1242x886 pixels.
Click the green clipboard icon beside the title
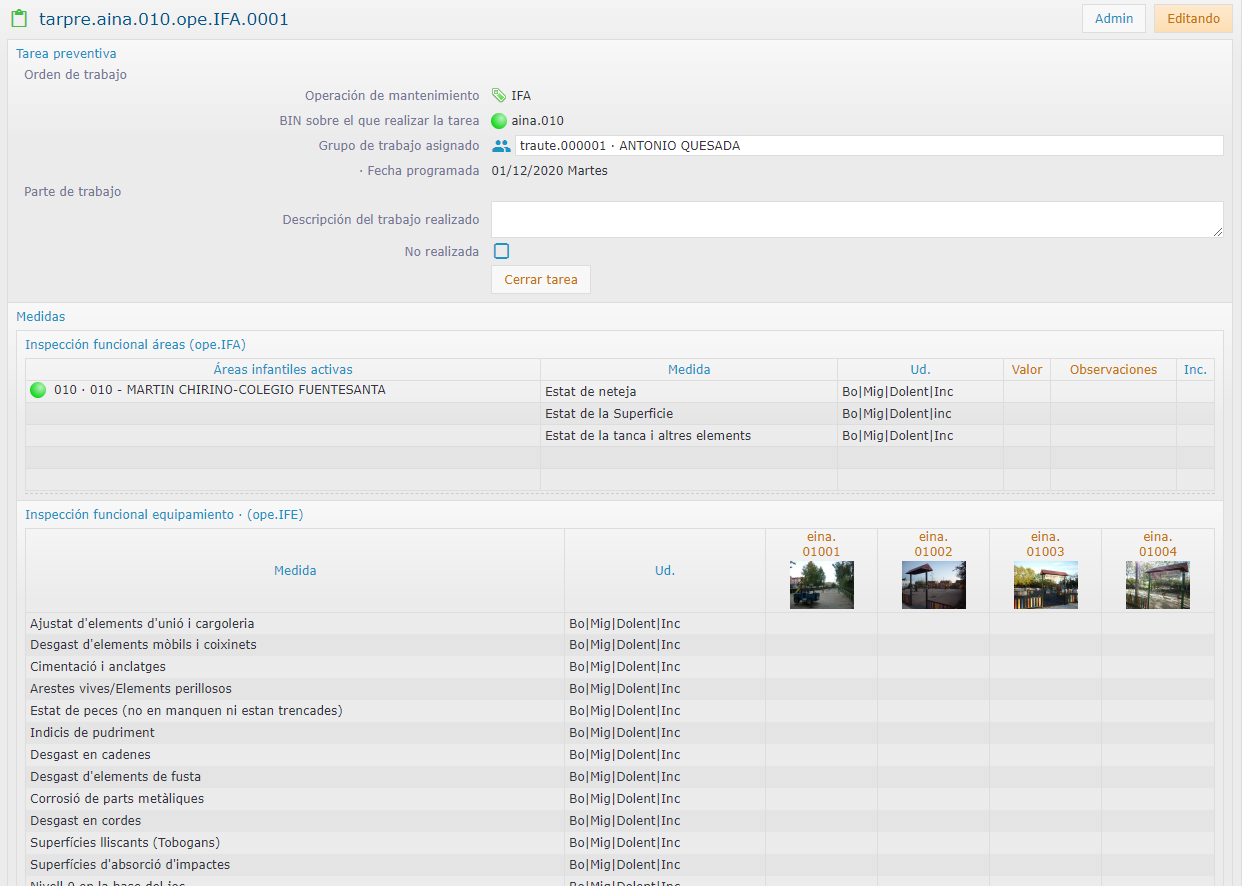coord(18,18)
